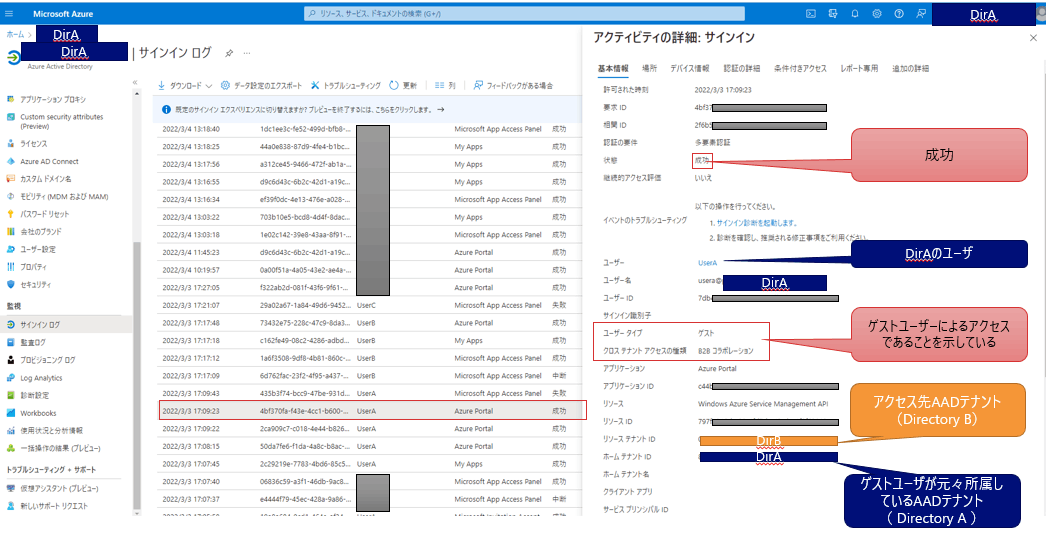Open the help question-mark icon

pyautogui.click(x=899, y=13)
